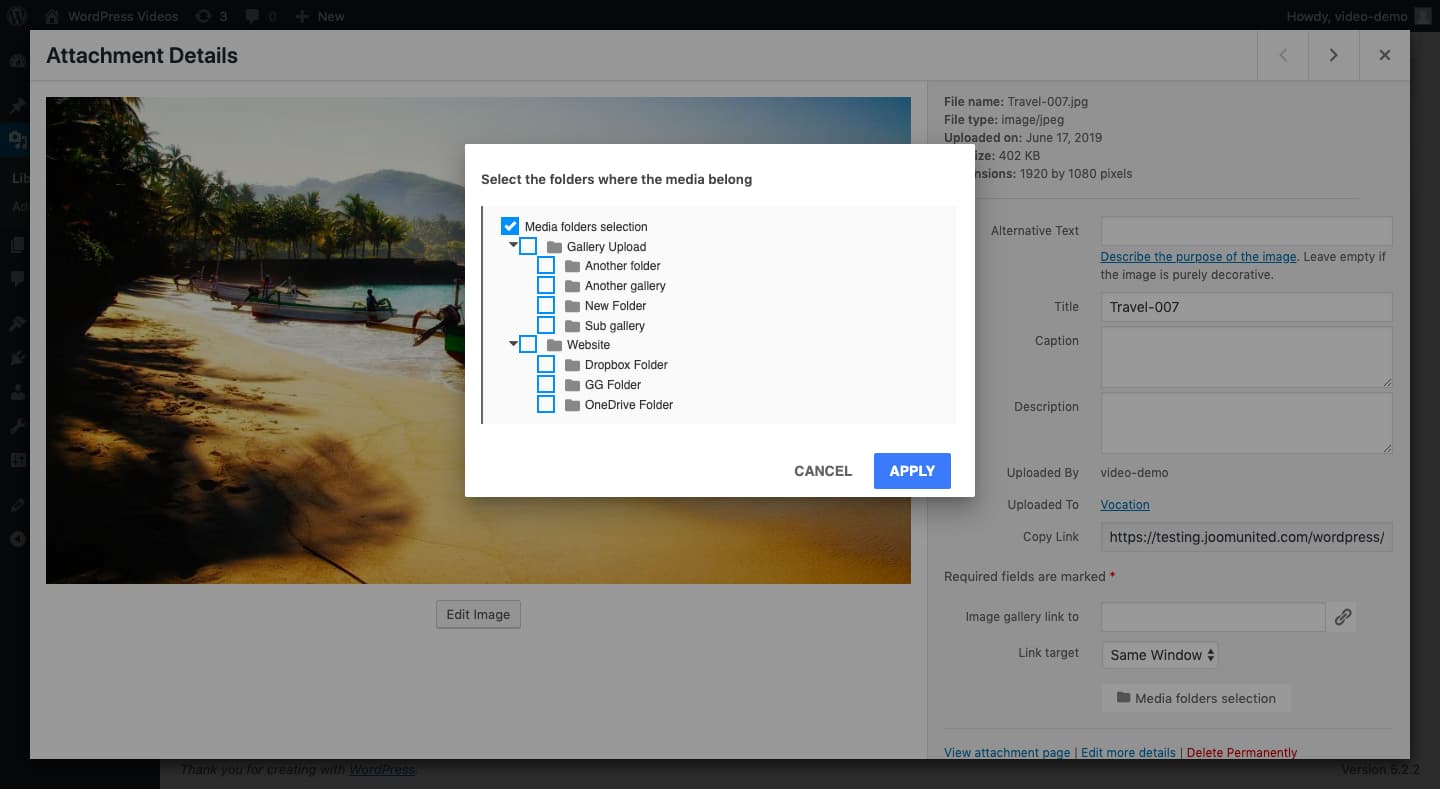Open the Vocation uploaded-to link
Image resolution: width=1440 pixels, height=789 pixels.
(1125, 505)
